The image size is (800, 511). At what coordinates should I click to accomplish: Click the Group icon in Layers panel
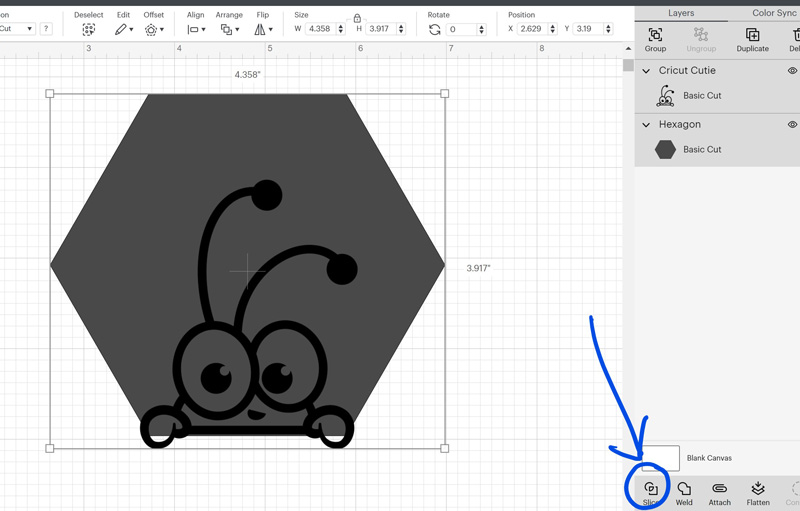point(655,35)
